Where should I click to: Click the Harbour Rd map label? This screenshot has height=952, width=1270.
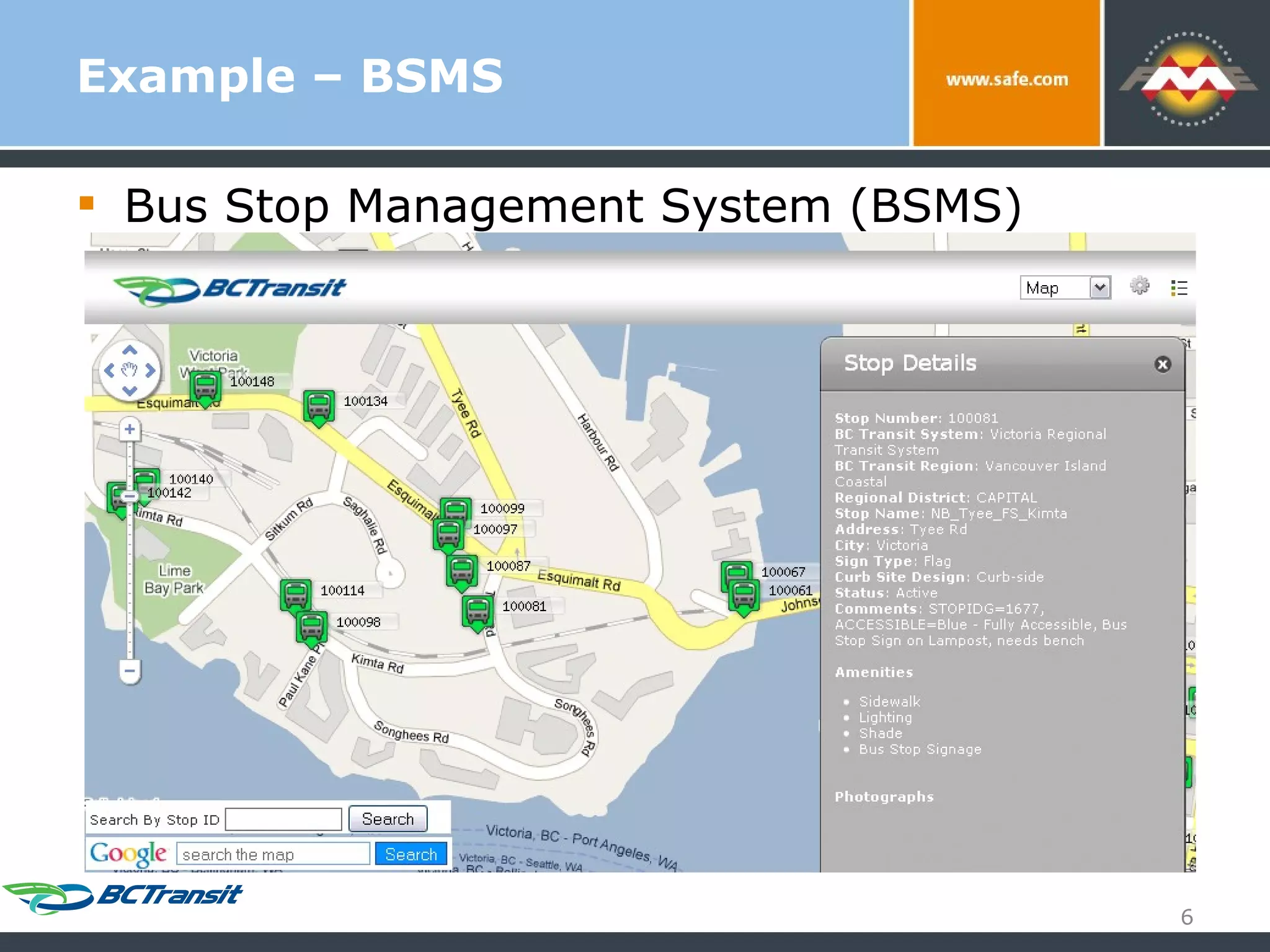point(598,443)
